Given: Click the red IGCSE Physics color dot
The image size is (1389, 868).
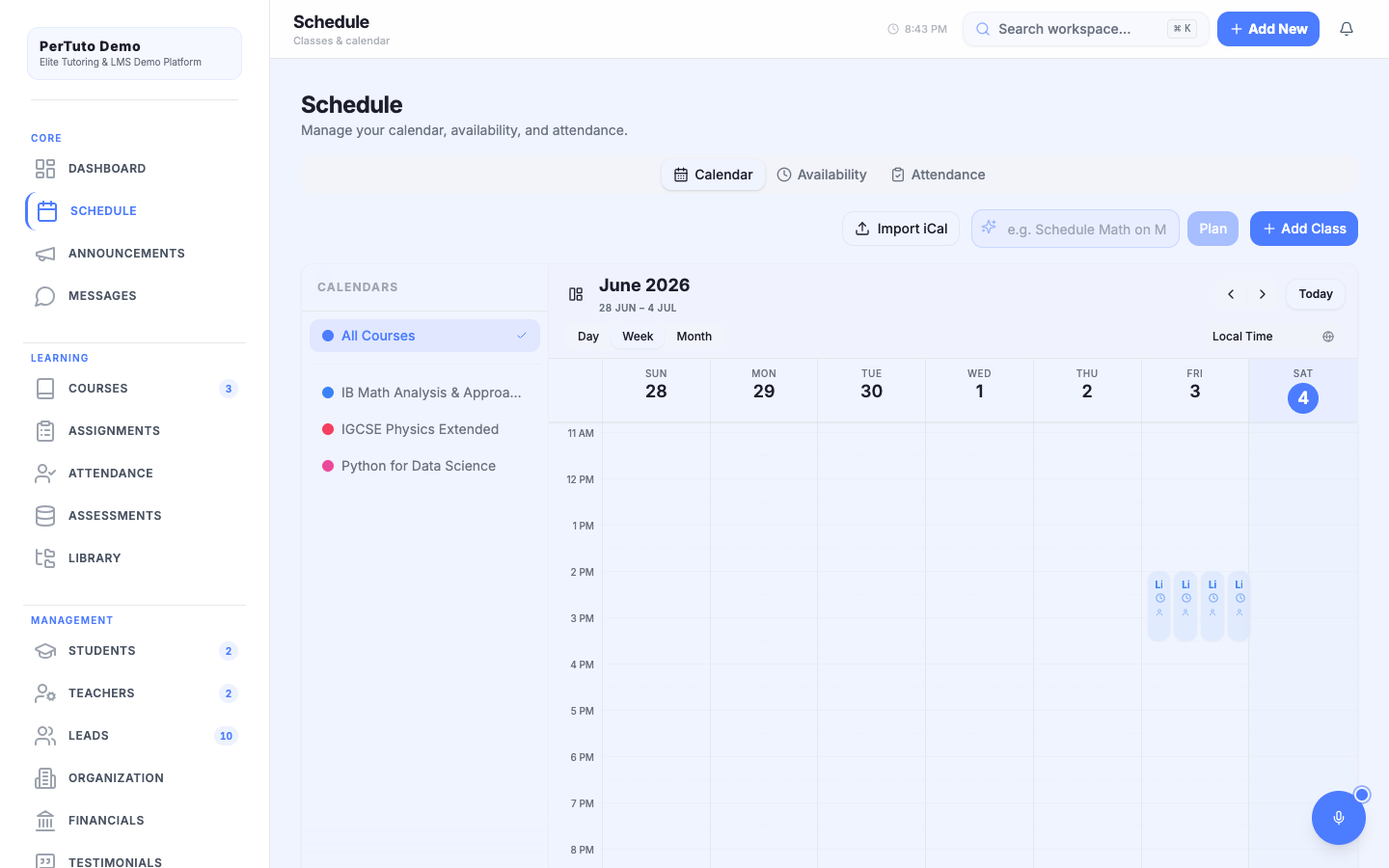Looking at the screenshot, I should (328, 429).
